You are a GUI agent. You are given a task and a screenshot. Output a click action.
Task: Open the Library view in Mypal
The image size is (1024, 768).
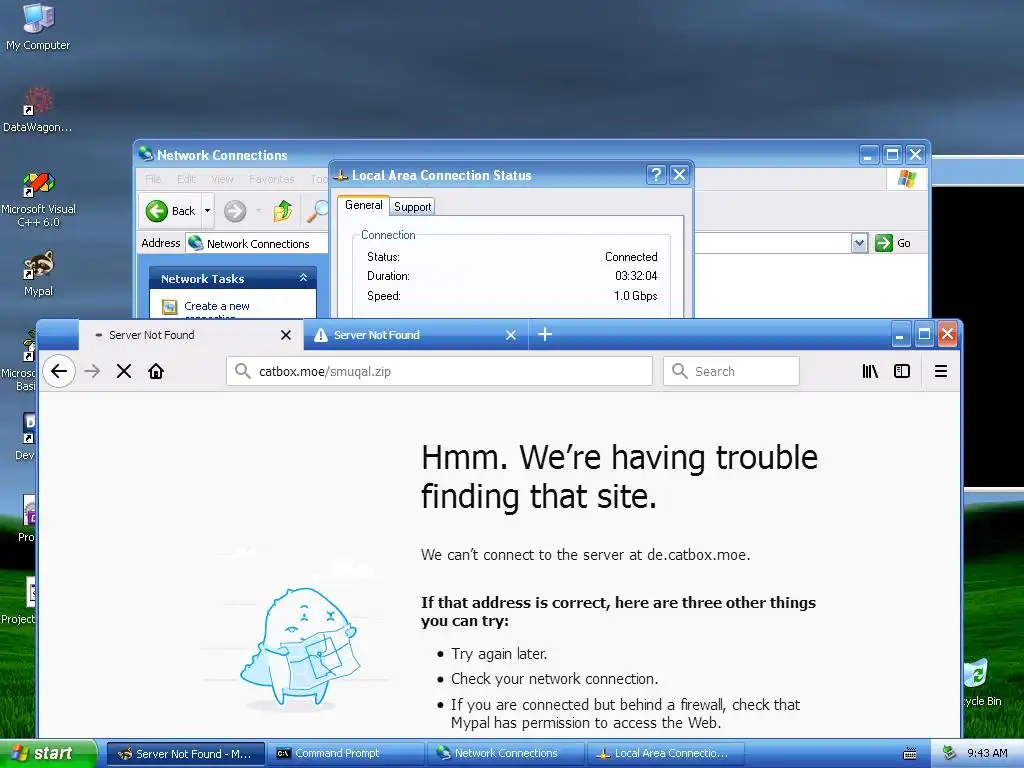[870, 371]
